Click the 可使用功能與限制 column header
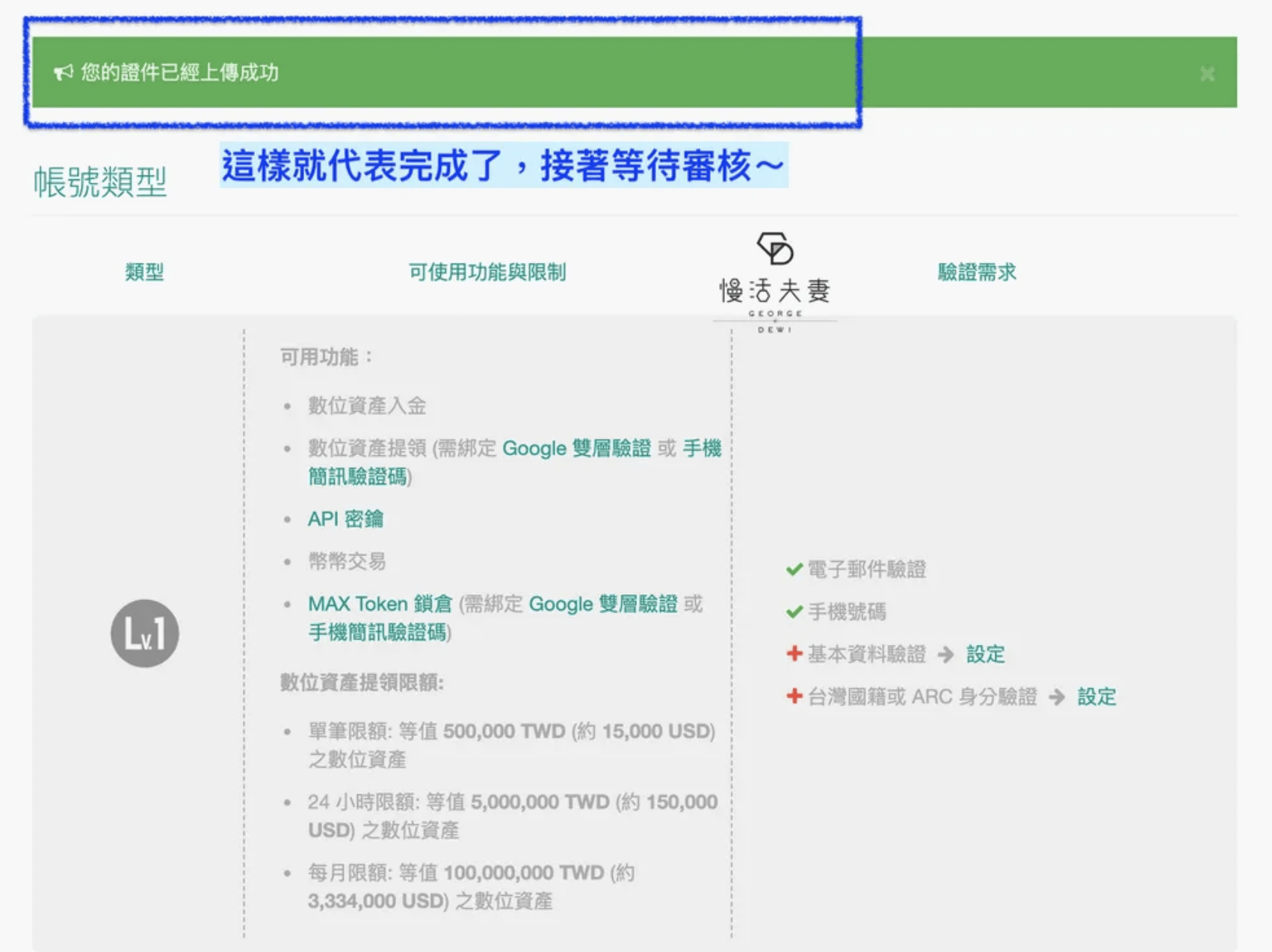Screen dimensions: 1272x952 487,272
